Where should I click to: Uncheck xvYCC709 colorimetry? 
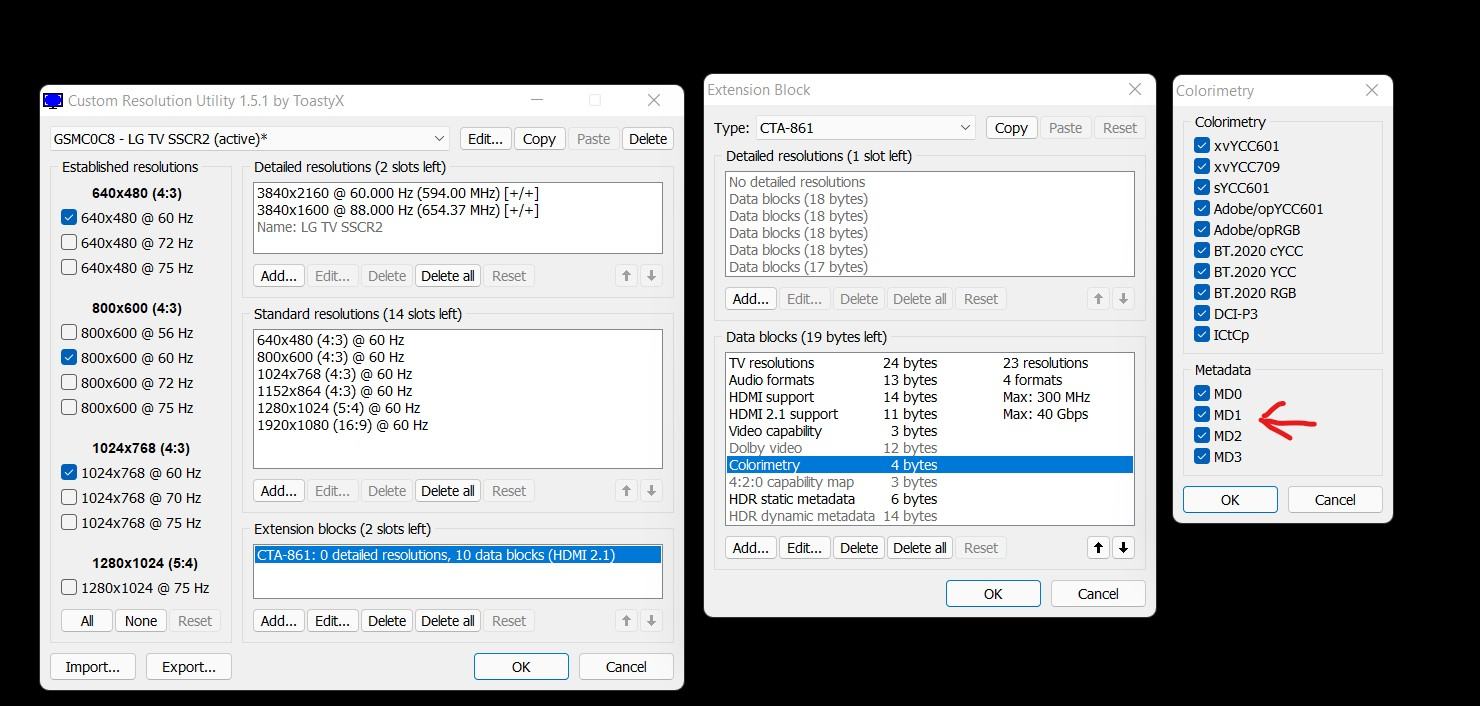1202,167
